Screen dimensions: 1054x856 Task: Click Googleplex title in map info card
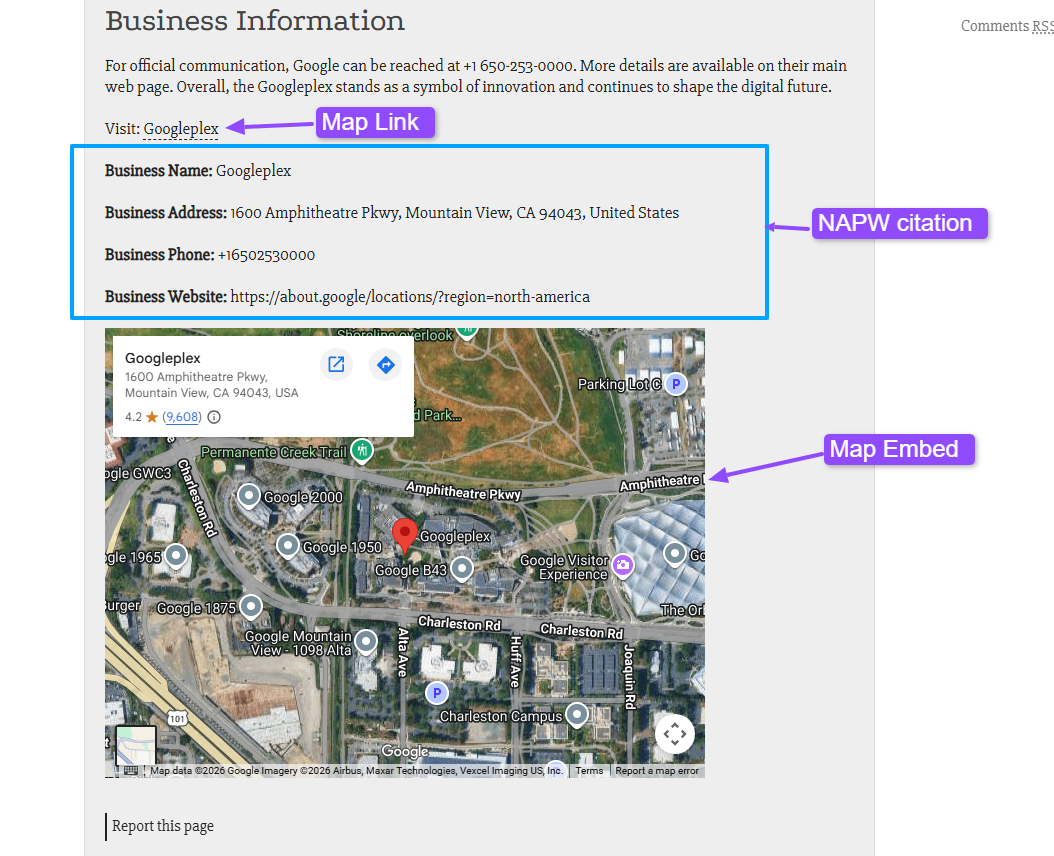pos(163,358)
